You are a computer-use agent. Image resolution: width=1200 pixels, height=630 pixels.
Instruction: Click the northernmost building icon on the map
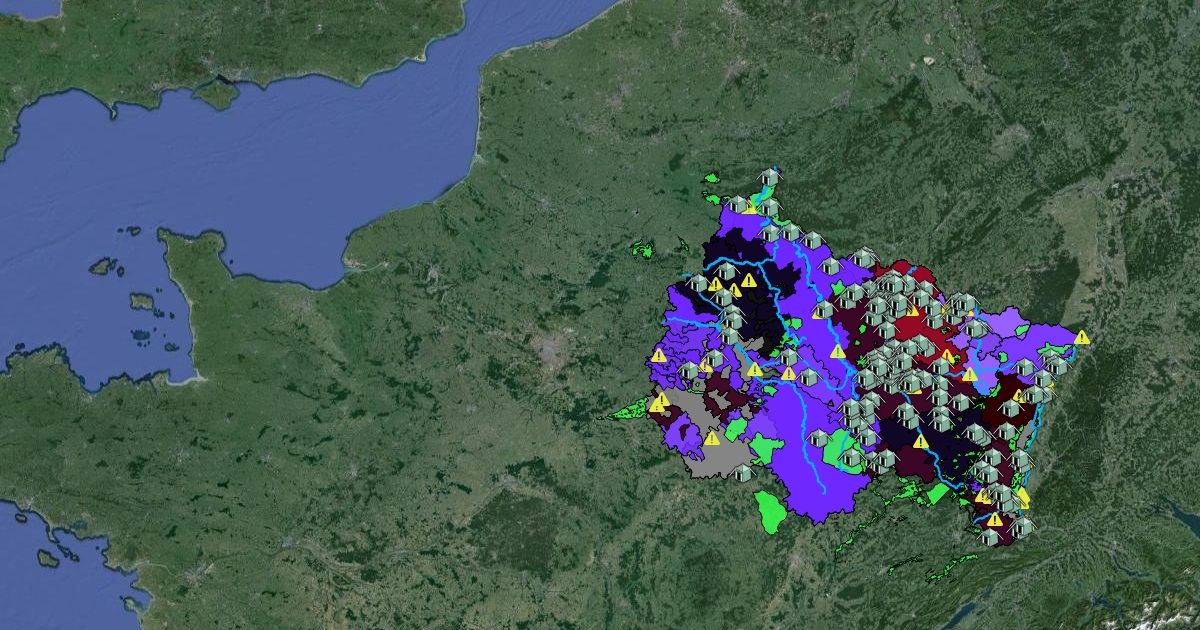(769, 178)
